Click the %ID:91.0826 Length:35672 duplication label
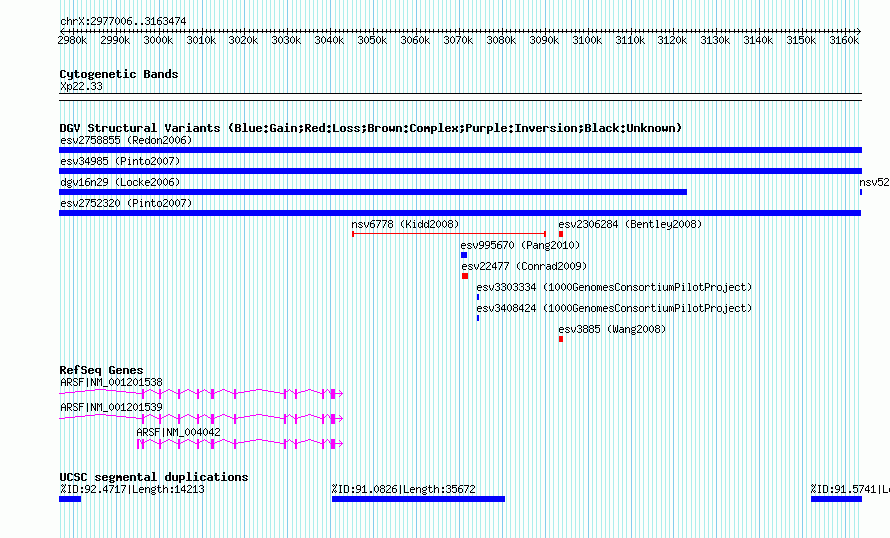Image resolution: width=890 pixels, height=538 pixels. click(404, 489)
